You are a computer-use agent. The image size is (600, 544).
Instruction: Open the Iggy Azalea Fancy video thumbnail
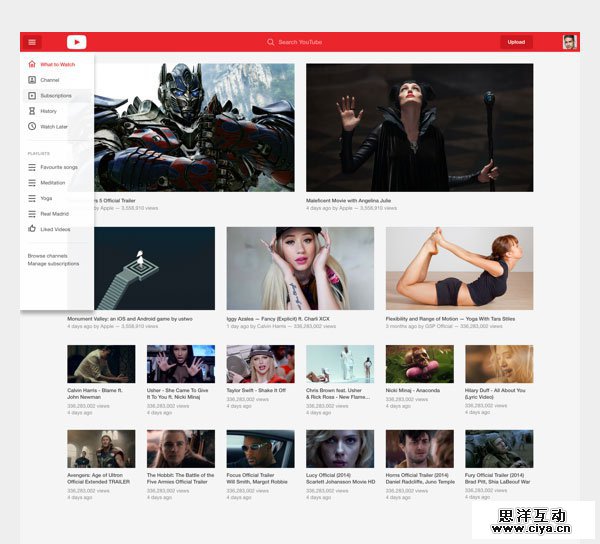[x=300, y=268]
